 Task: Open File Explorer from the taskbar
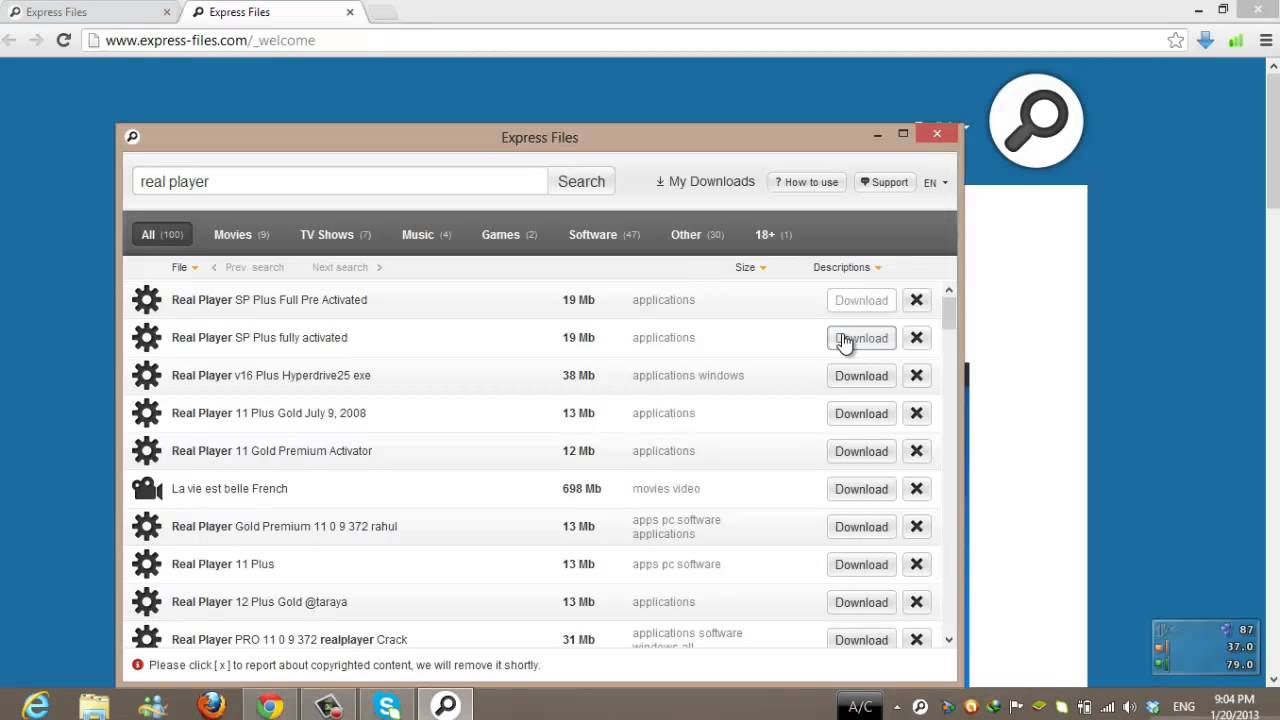[x=94, y=706]
